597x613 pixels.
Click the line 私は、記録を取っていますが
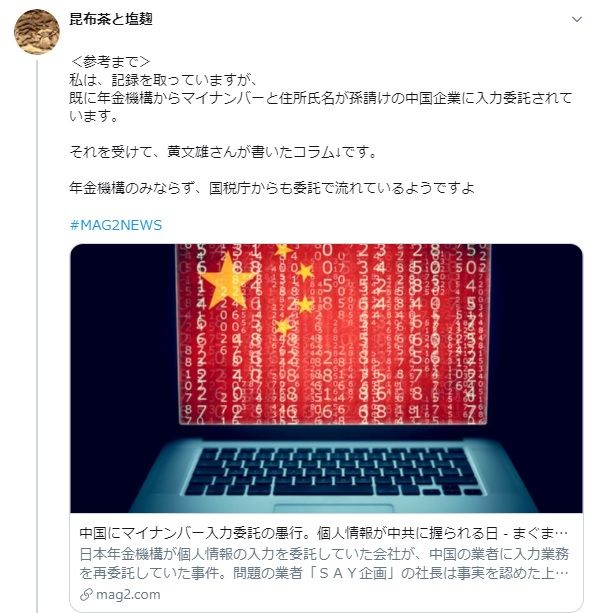[x=163, y=80]
